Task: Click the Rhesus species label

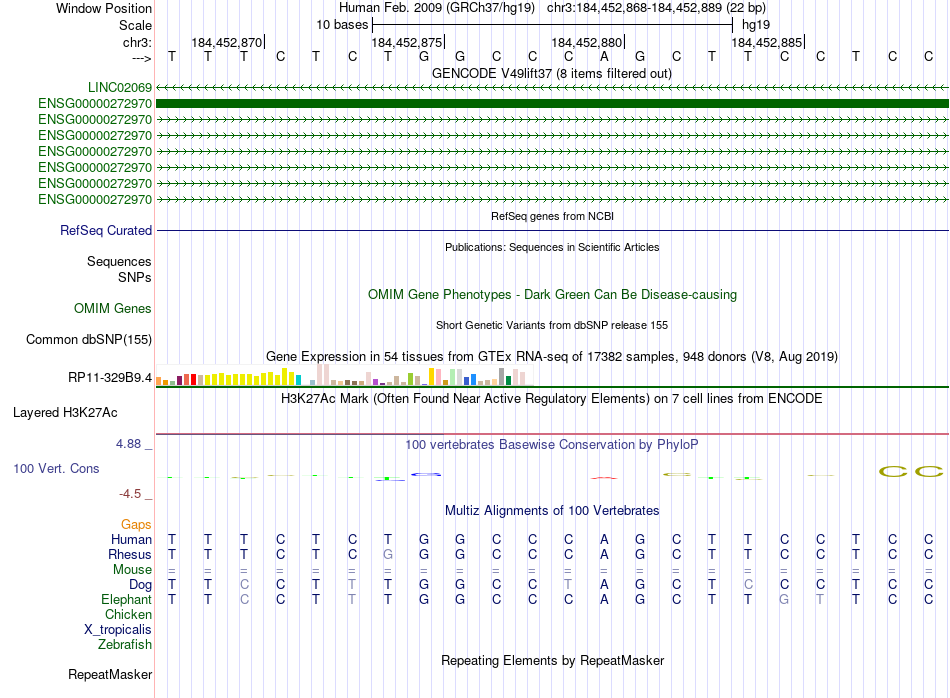Action: coord(130,554)
